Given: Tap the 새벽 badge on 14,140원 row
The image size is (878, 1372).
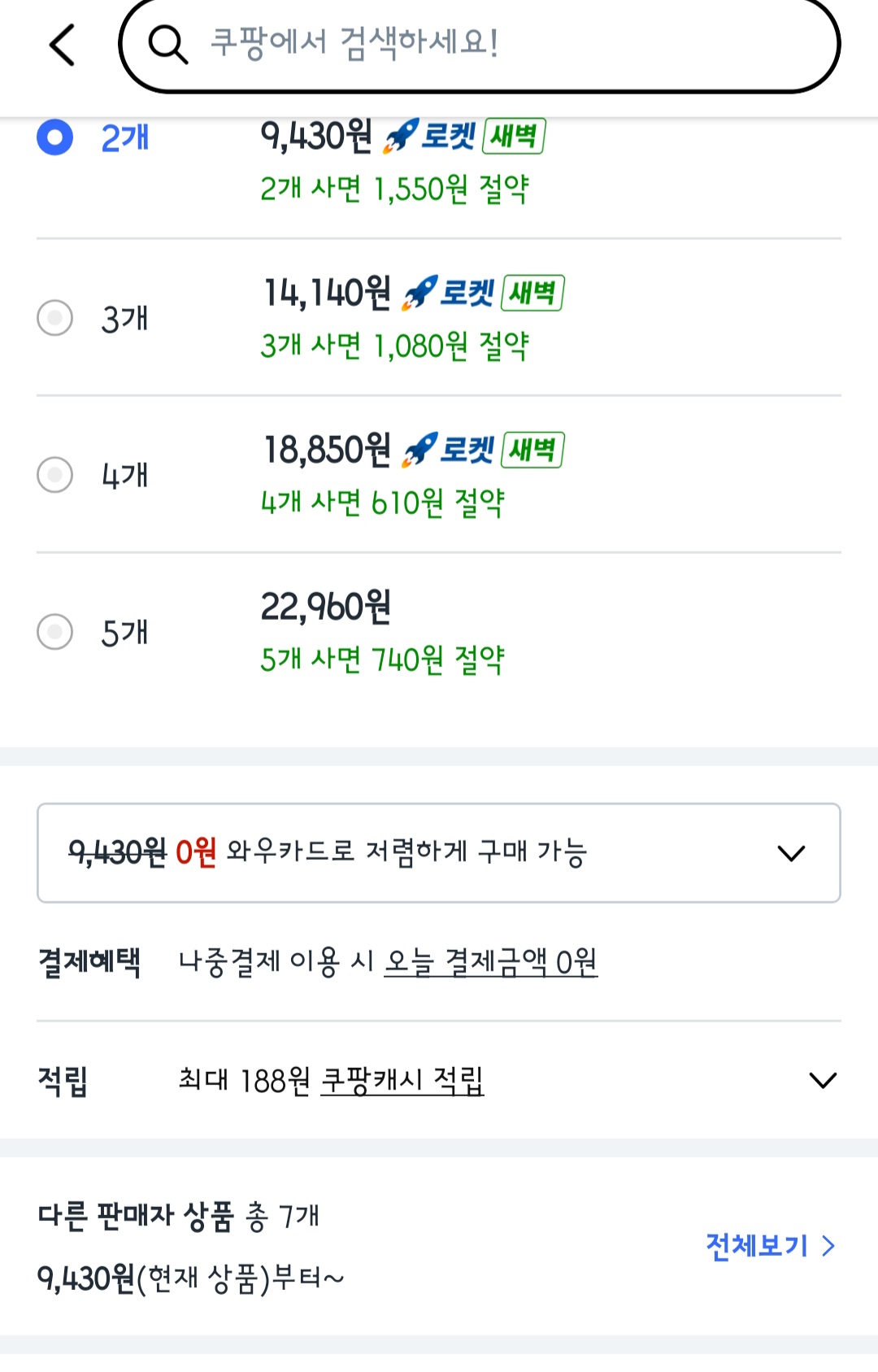Looking at the screenshot, I should click(533, 293).
